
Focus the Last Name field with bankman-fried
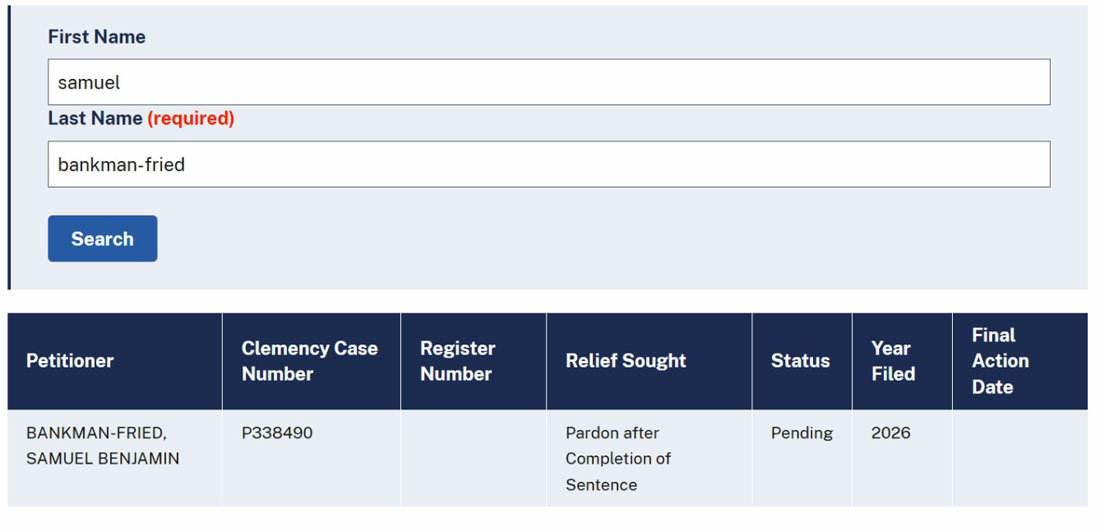click(549, 164)
